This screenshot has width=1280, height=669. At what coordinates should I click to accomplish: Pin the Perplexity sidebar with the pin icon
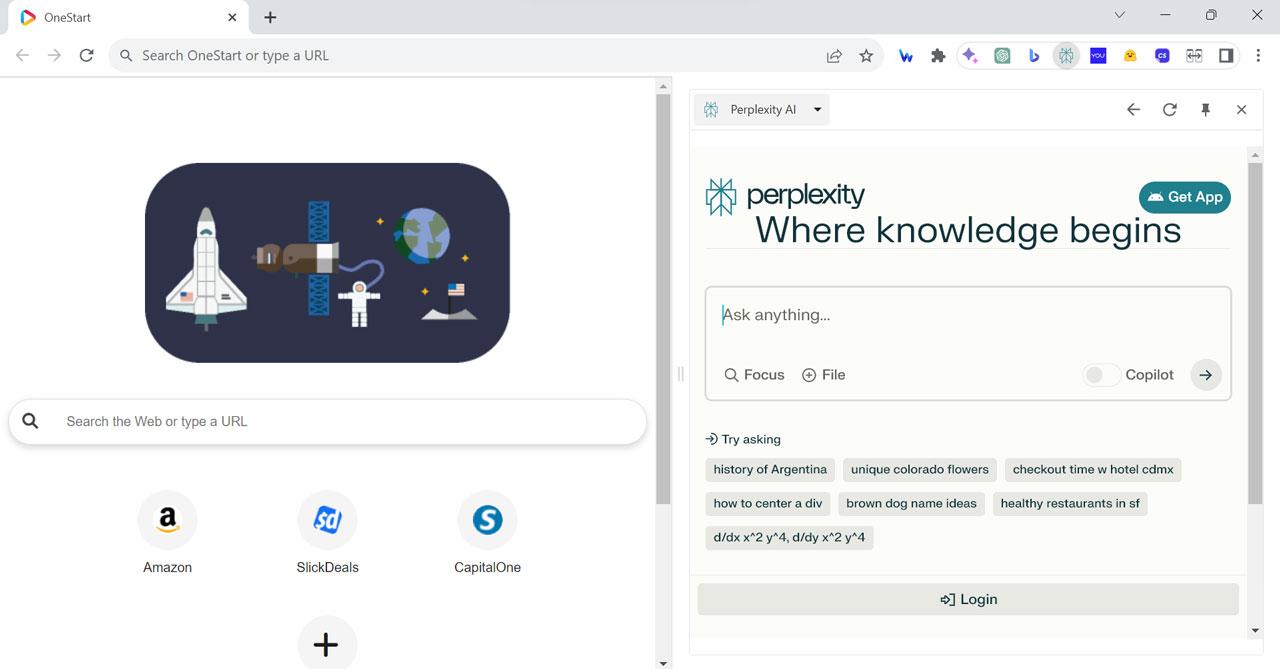(1206, 109)
